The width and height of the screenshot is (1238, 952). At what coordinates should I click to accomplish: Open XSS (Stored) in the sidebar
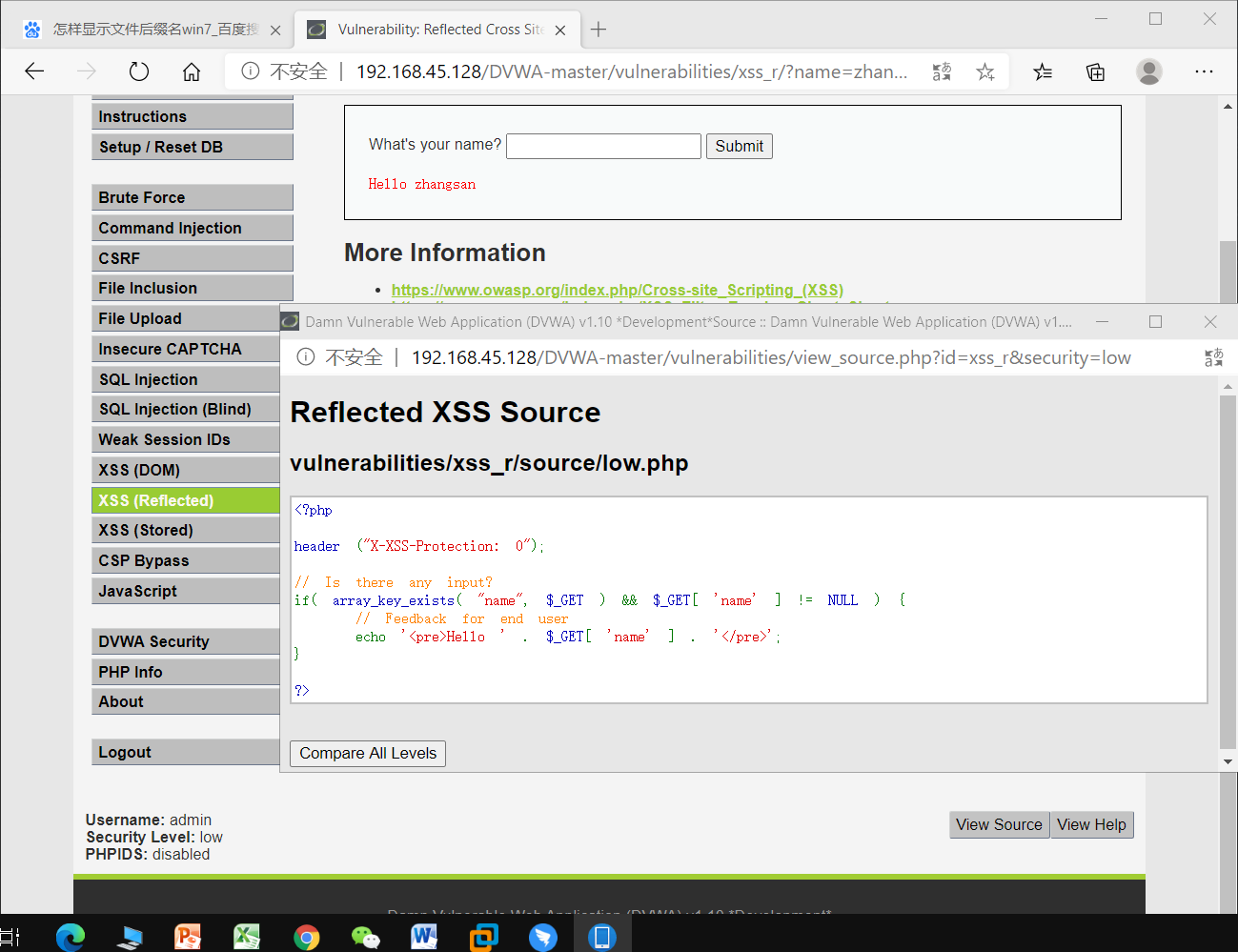186,530
